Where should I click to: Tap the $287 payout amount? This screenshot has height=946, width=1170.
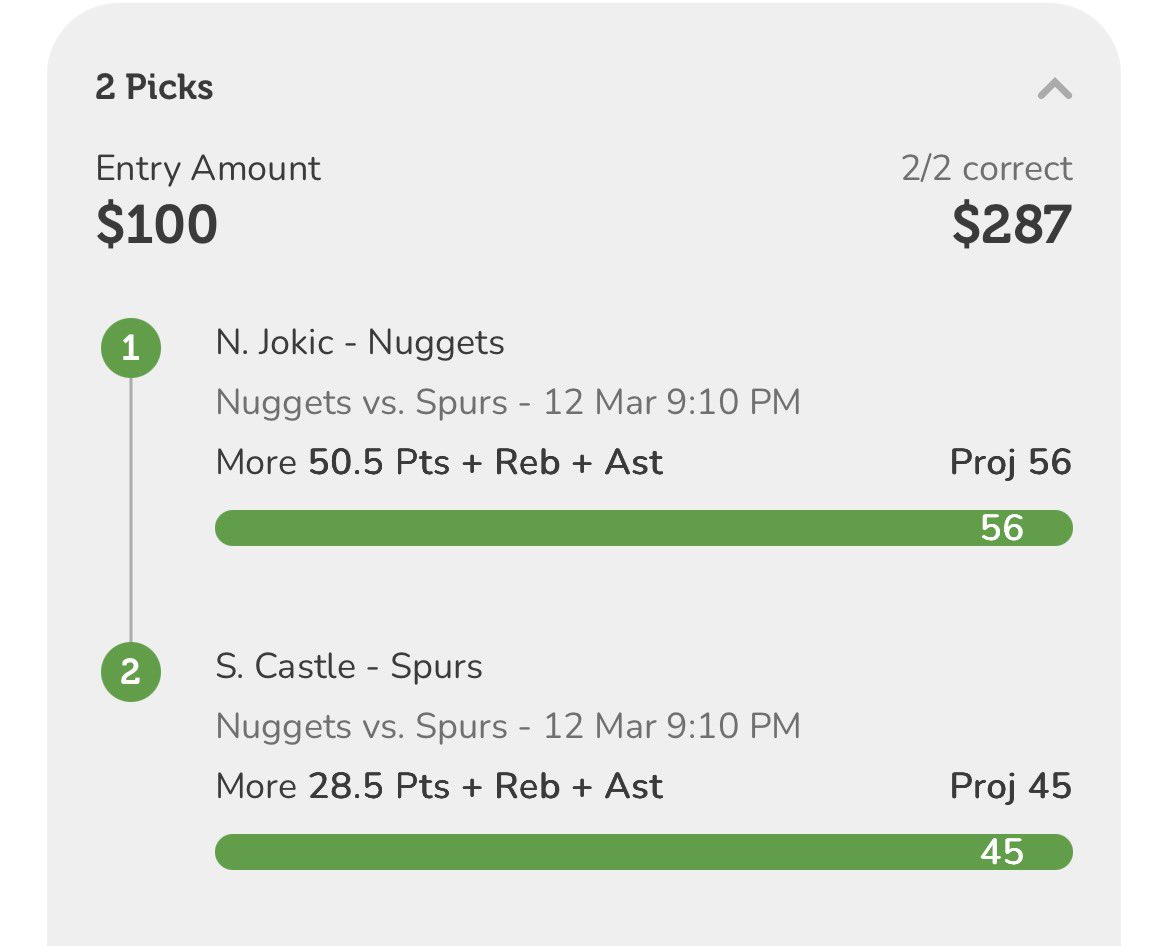click(1011, 224)
